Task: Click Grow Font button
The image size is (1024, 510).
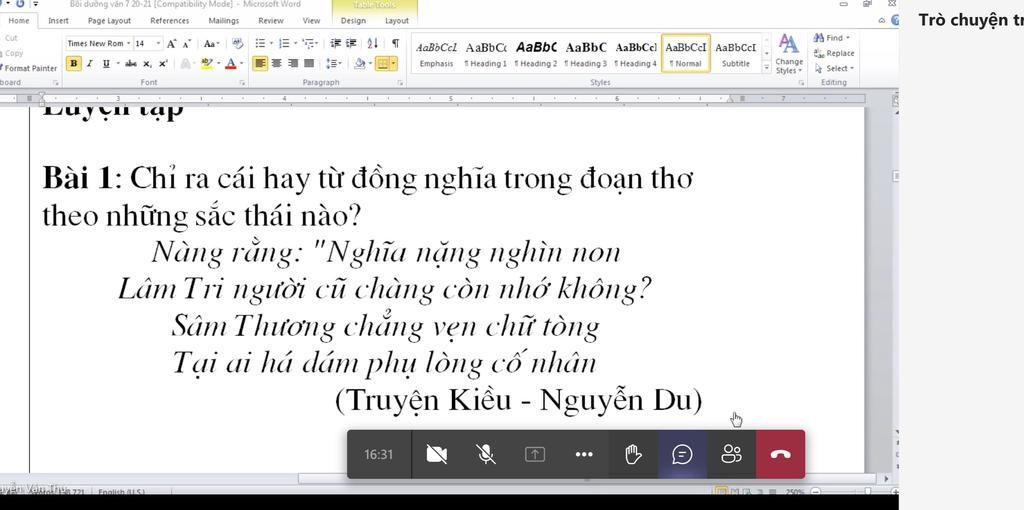Action: tap(172, 44)
